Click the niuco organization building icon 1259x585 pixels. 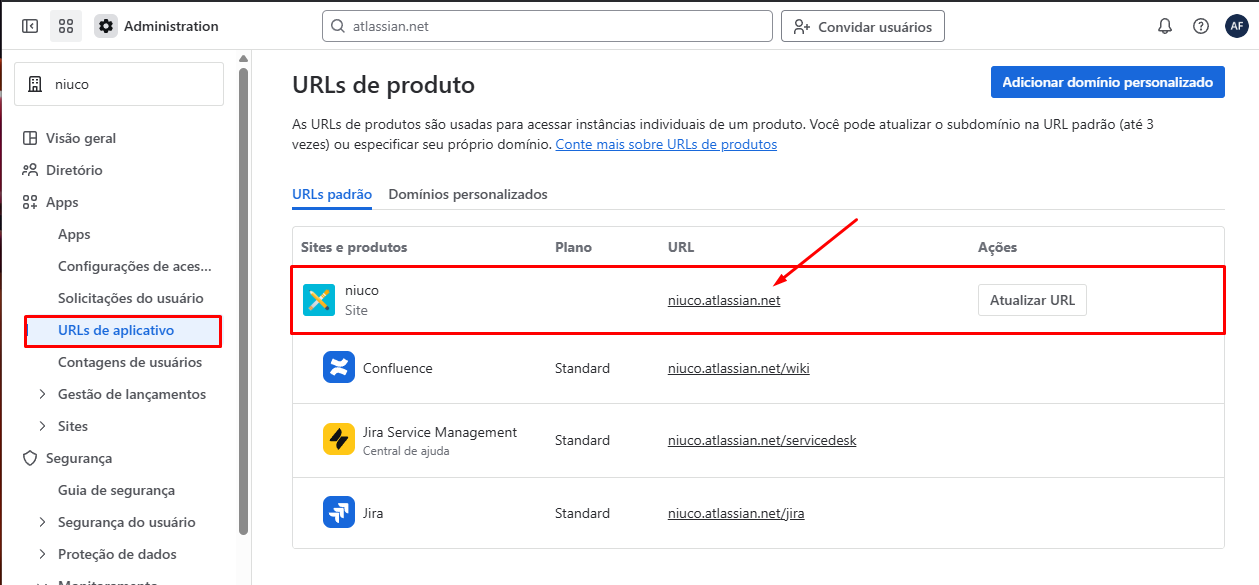pyautogui.click(x=36, y=84)
